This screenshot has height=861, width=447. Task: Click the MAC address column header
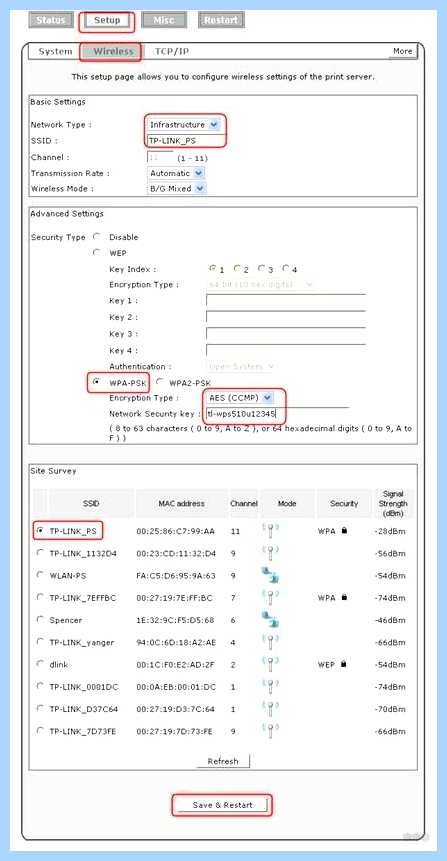pyautogui.click(x=181, y=504)
